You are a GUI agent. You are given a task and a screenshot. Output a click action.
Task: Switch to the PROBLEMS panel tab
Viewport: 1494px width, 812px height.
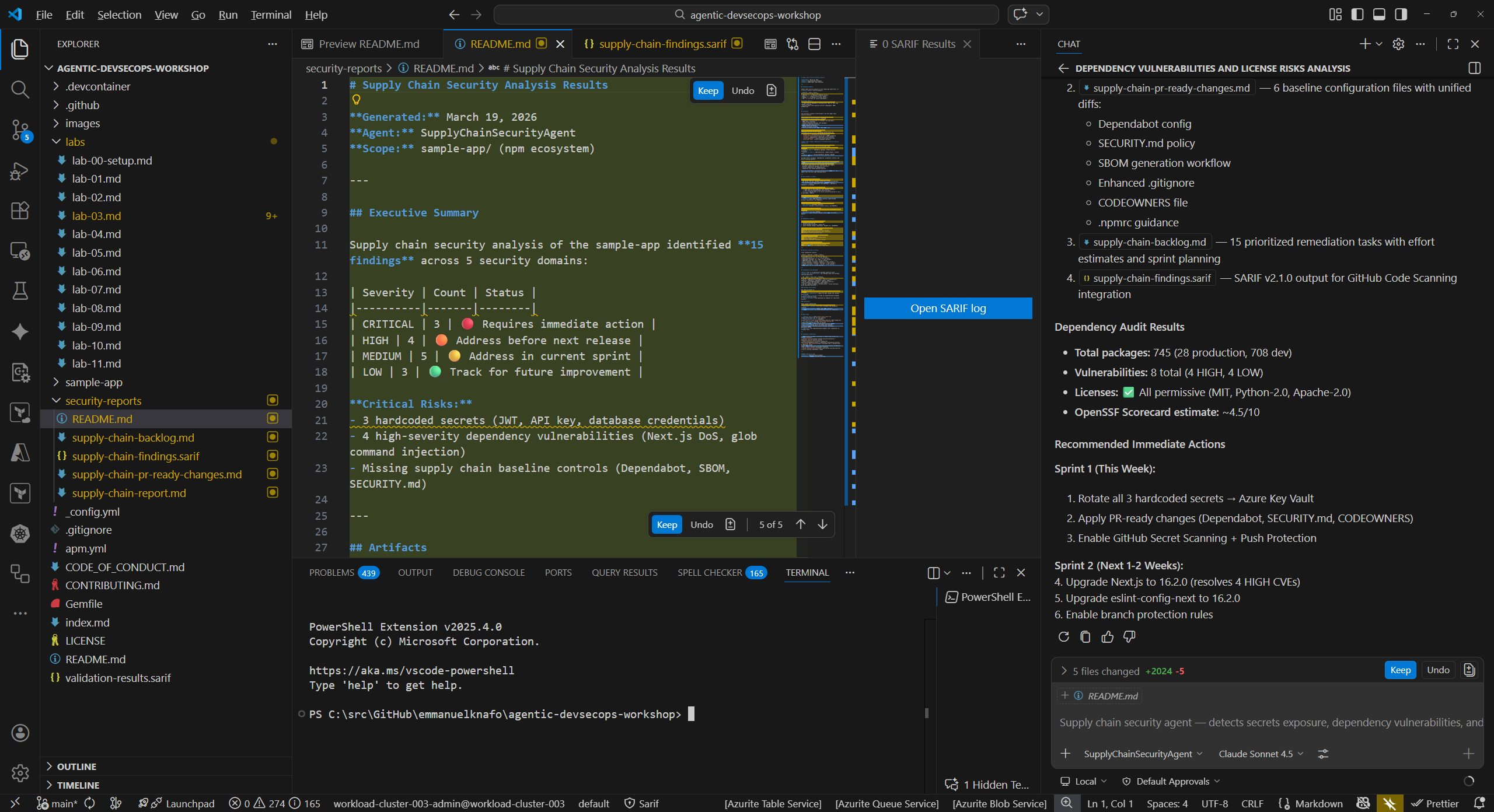click(331, 572)
